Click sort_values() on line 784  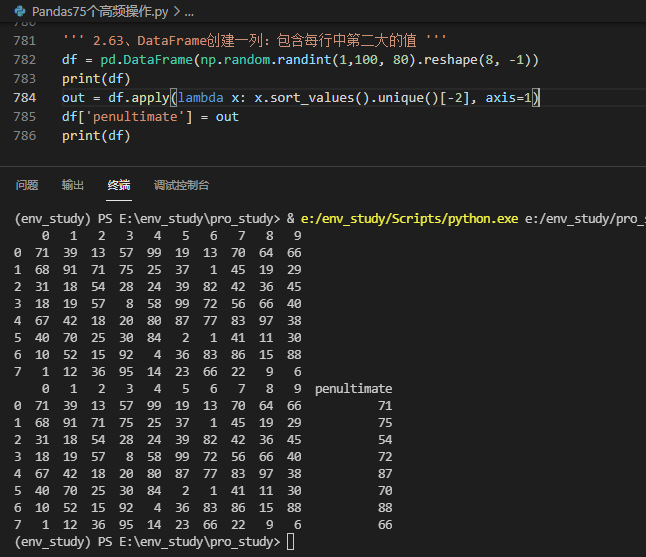coord(321,98)
